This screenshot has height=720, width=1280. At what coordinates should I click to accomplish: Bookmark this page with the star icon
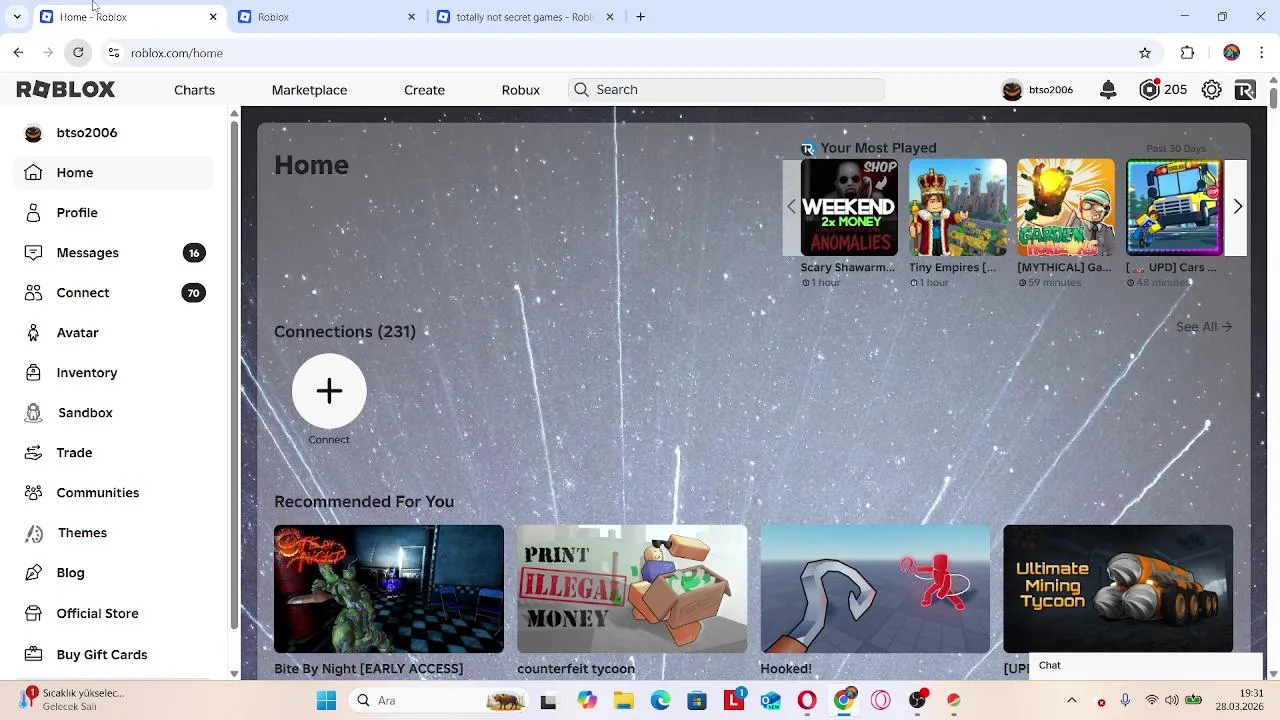(x=1145, y=53)
